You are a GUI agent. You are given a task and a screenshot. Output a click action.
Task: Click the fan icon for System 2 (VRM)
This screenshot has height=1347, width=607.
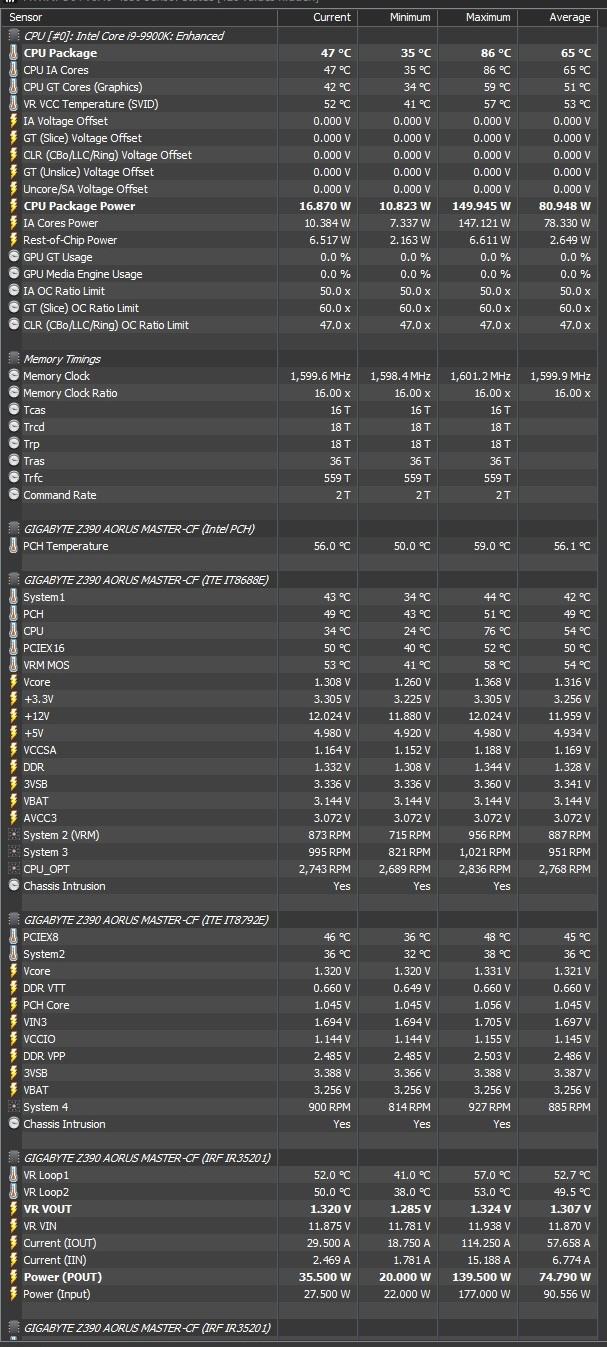pos(13,835)
